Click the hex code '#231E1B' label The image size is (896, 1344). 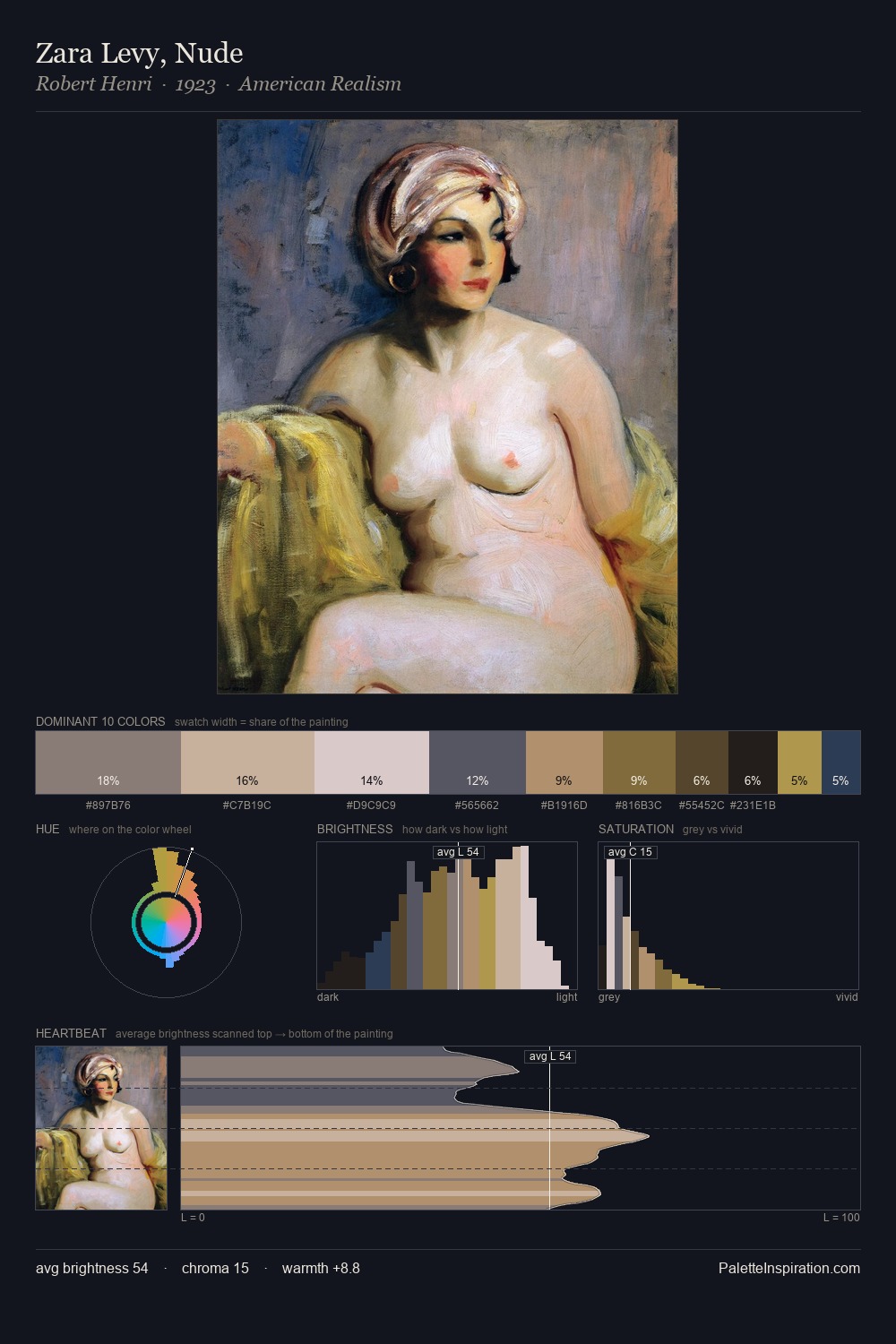click(753, 805)
